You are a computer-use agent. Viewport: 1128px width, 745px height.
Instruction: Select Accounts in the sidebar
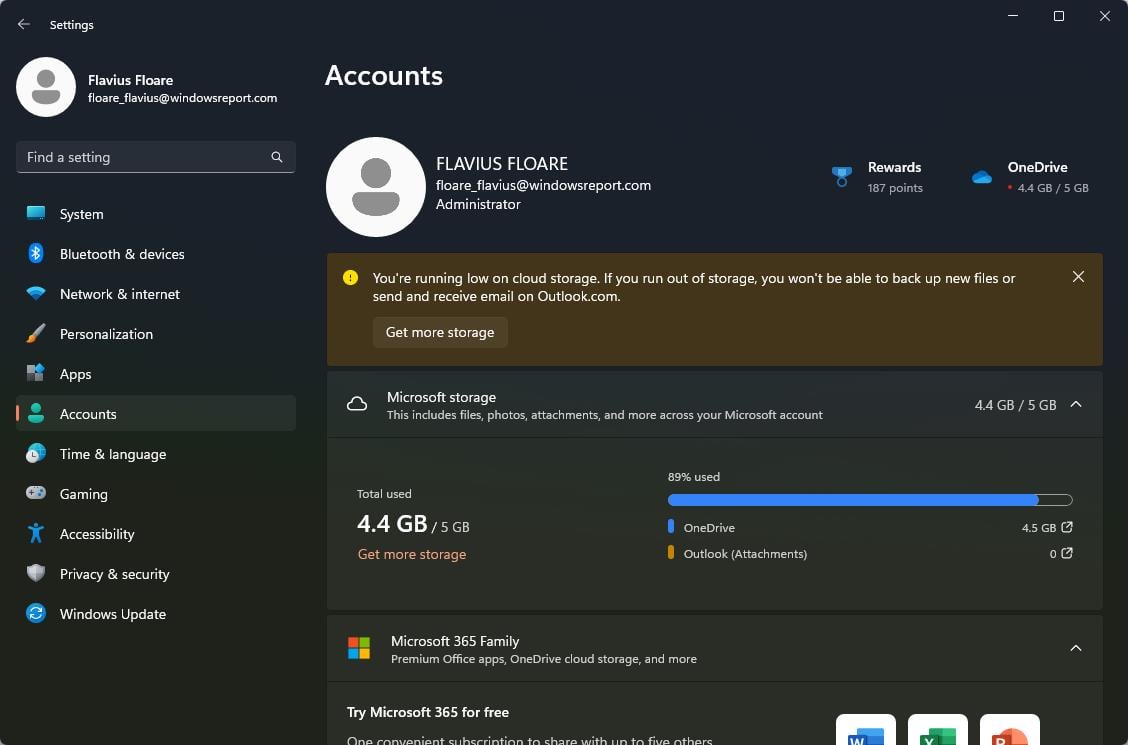click(x=155, y=413)
